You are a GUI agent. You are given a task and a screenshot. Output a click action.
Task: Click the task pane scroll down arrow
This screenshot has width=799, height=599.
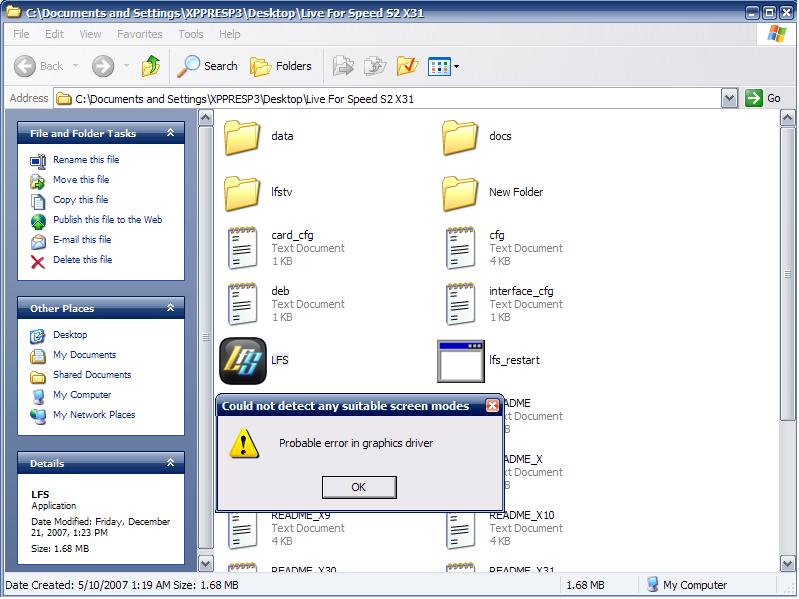205,563
